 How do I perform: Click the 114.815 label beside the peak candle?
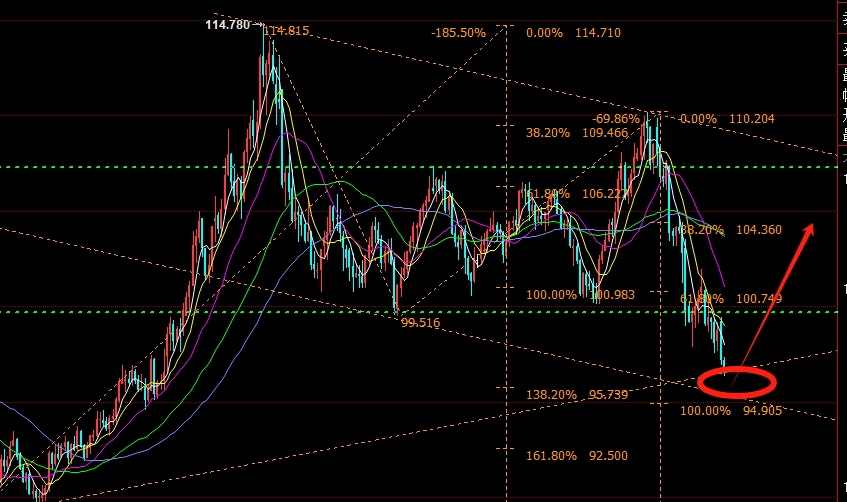[x=288, y=31]
